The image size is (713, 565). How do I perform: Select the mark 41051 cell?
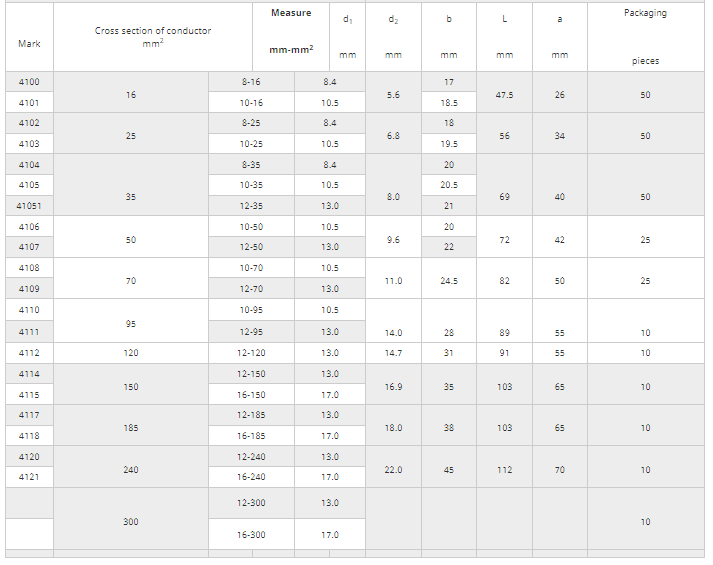pyautogui.click(x=29, y=206)
